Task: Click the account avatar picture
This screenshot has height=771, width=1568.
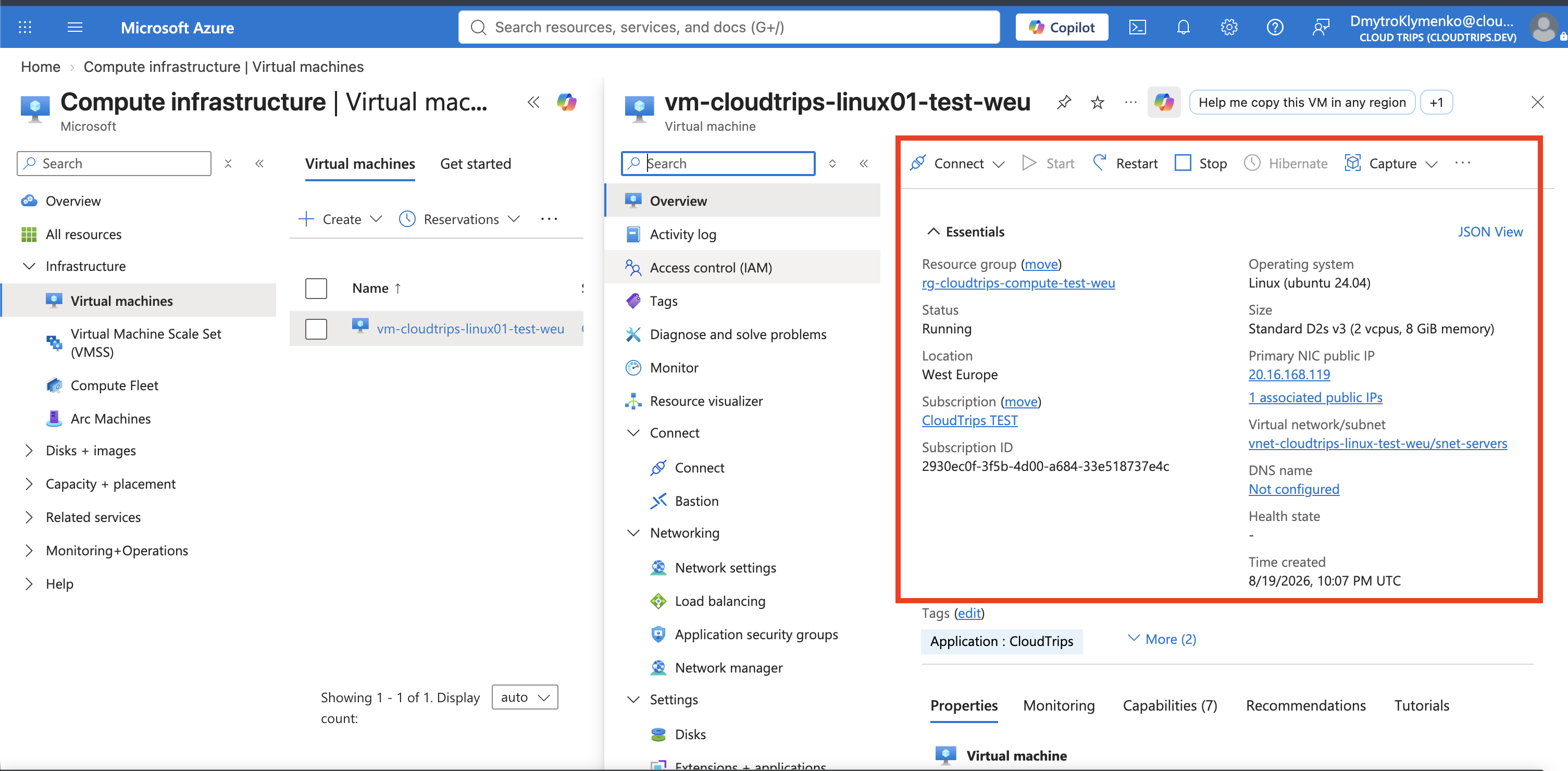Action: pyautogui.click(x=1543, y=28)
